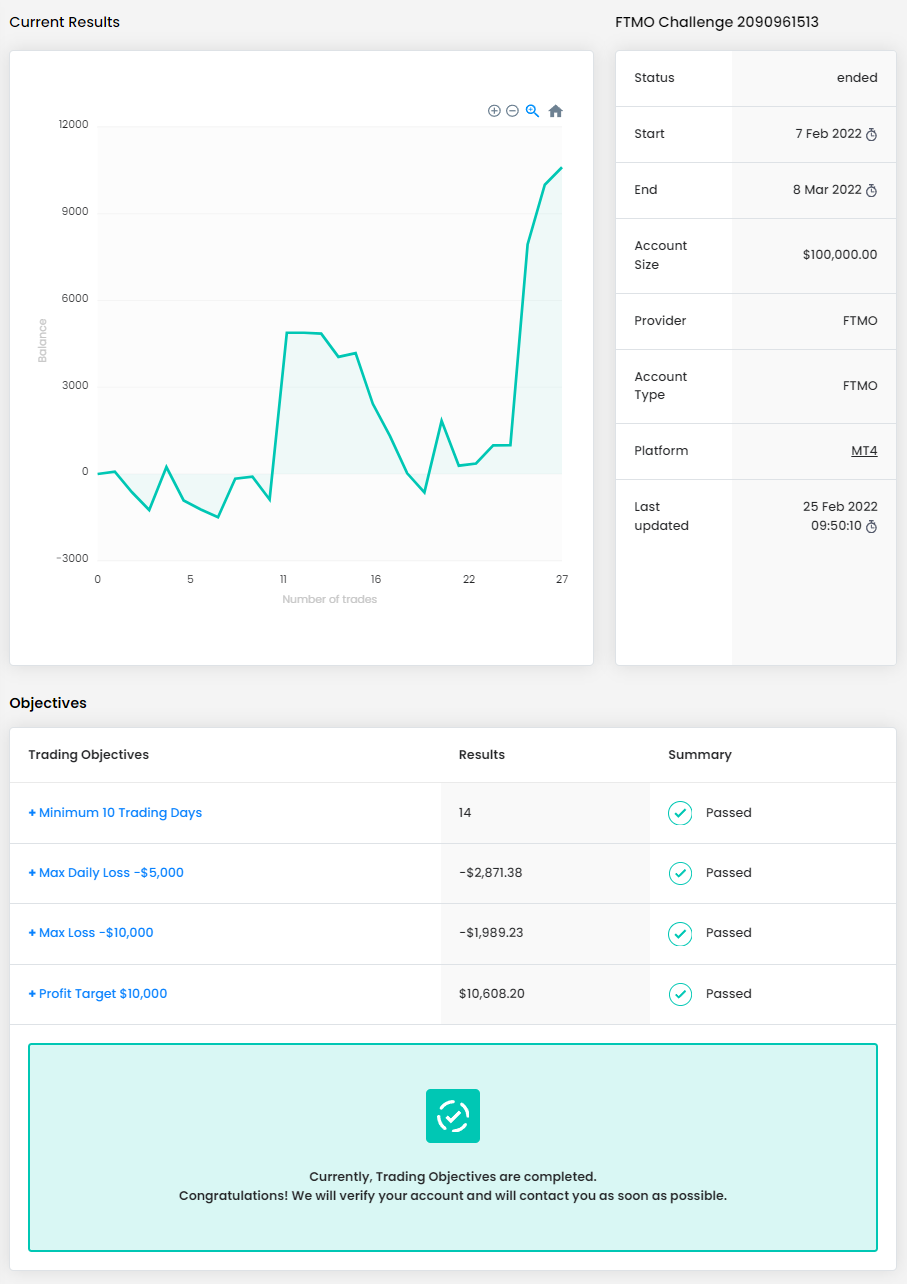
Task: Reset chart zoom with home icon
Action: click(556, 111)
